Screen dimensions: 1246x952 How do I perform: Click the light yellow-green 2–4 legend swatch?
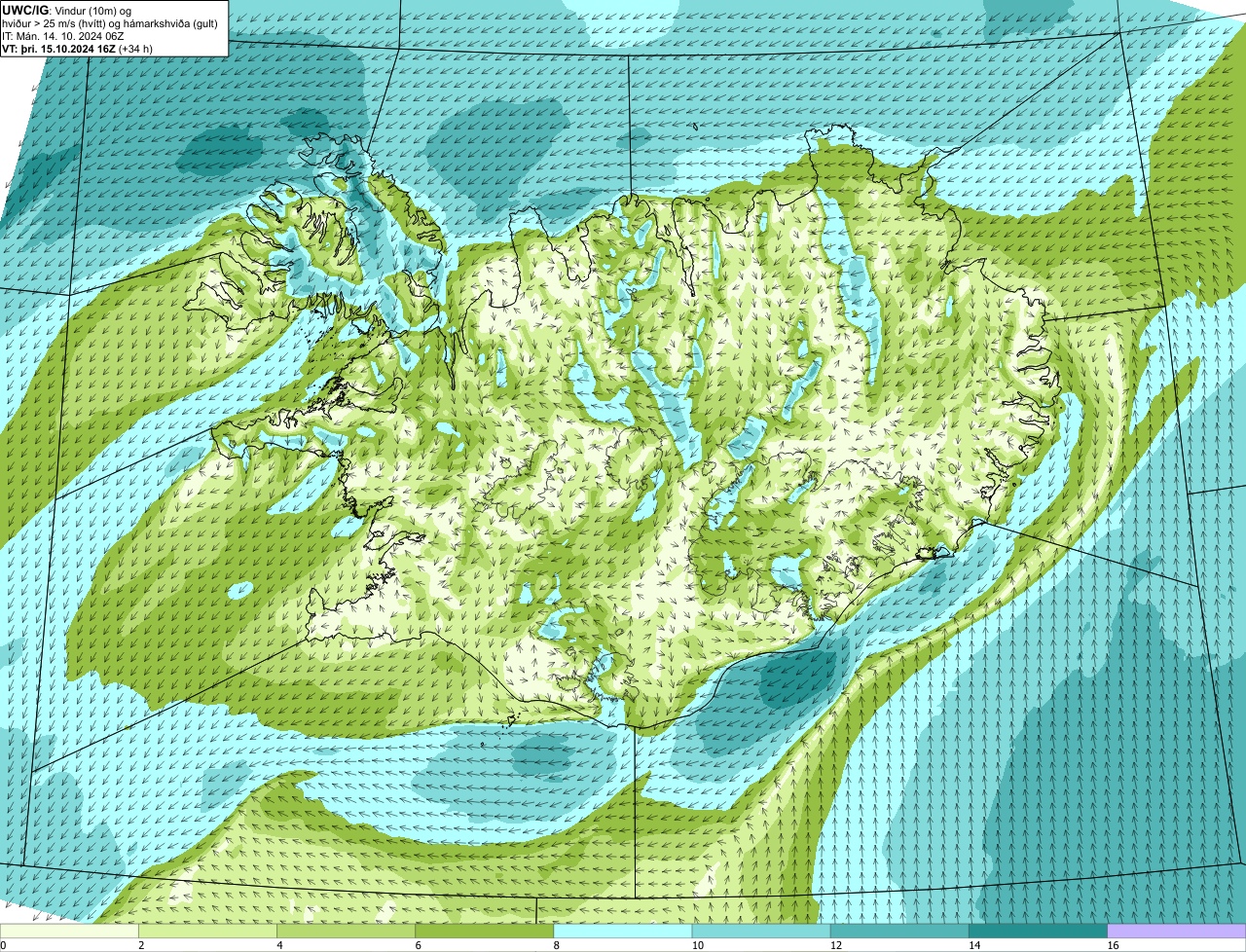(x=207, y=931)
